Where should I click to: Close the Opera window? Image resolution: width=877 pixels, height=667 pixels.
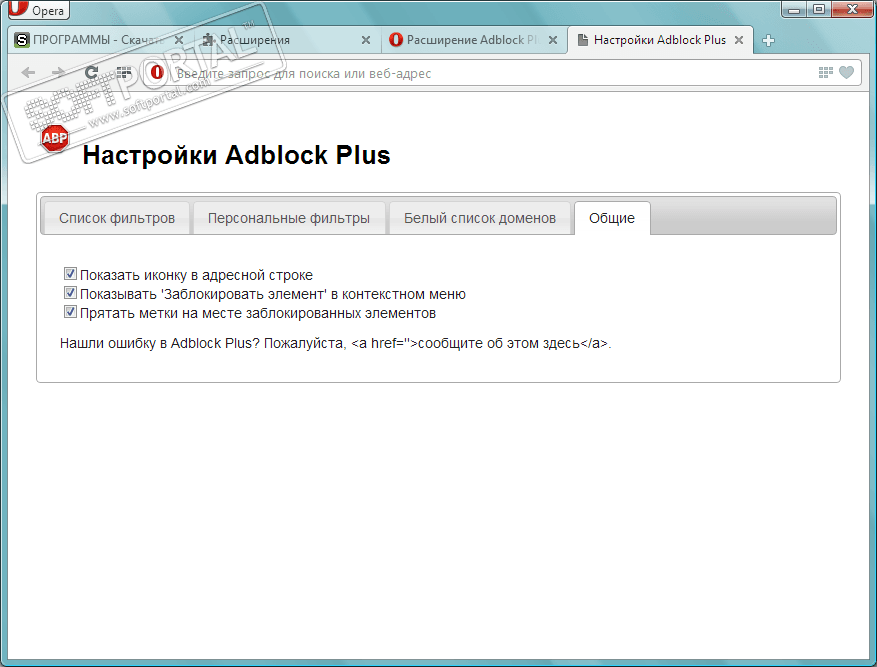852,9
